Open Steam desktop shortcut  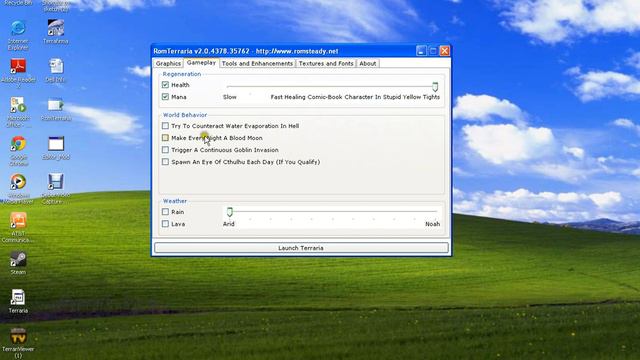pos(18,263)
